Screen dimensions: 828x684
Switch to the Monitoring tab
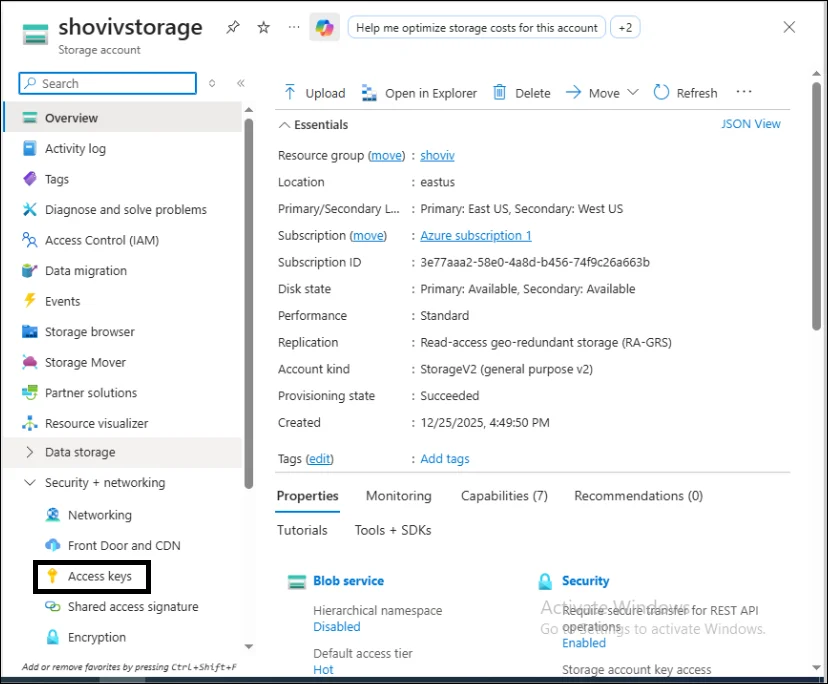(x=399, y=495)
